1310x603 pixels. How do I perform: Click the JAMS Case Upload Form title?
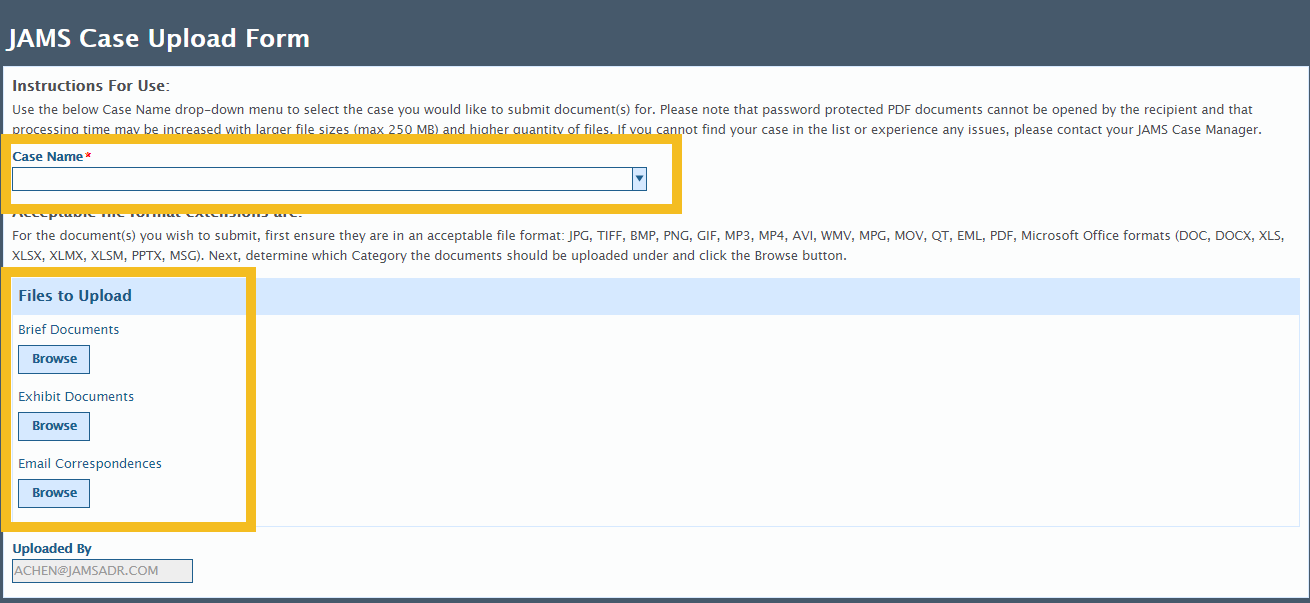tap(159, 39)
